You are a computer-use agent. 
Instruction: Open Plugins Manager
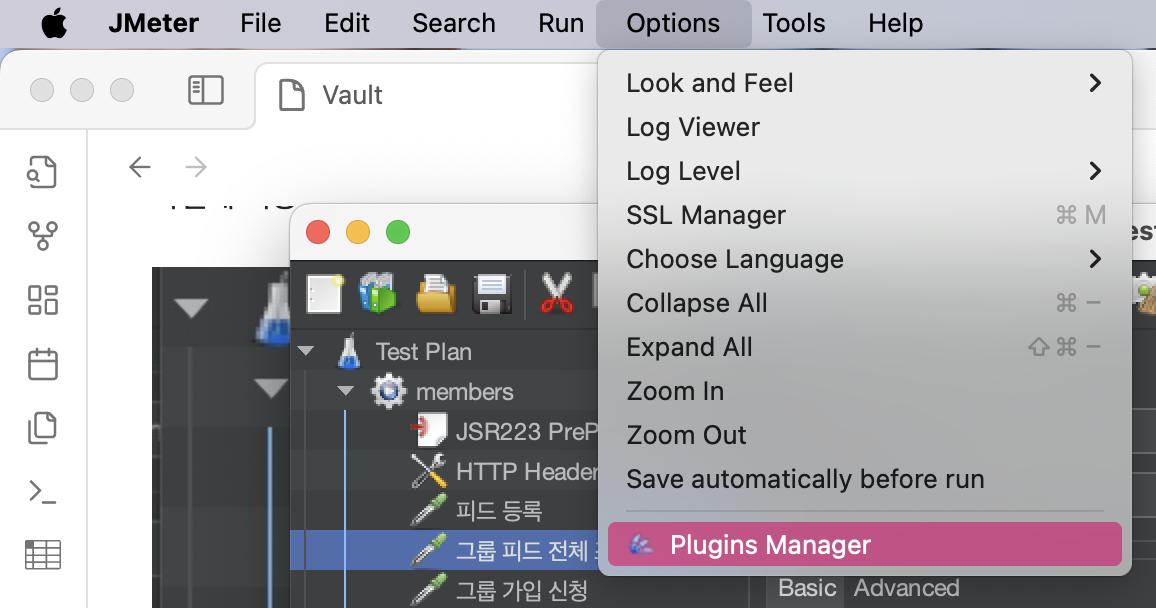tap(864, 545)
